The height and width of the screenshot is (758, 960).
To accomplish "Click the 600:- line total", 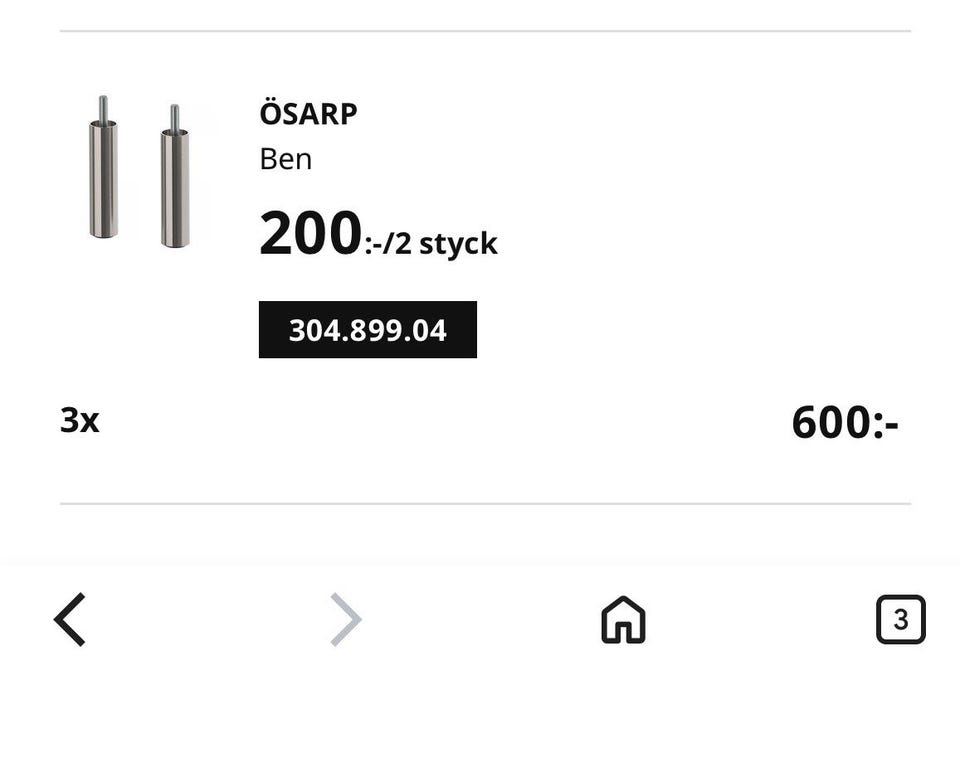I will tap(844, 422).
